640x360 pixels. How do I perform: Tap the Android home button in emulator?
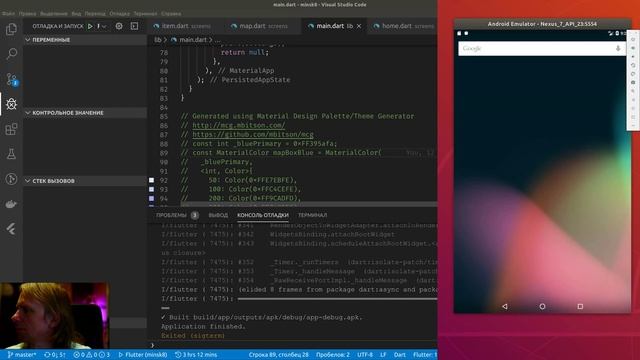click(x=542, y=306)
